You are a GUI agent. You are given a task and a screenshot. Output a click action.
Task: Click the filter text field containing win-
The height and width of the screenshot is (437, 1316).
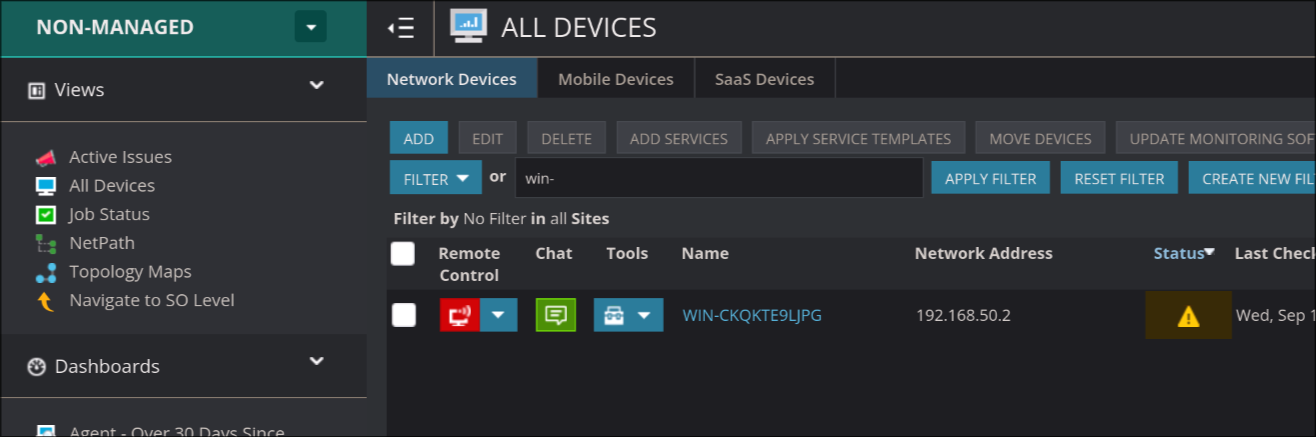coord(718,179)
